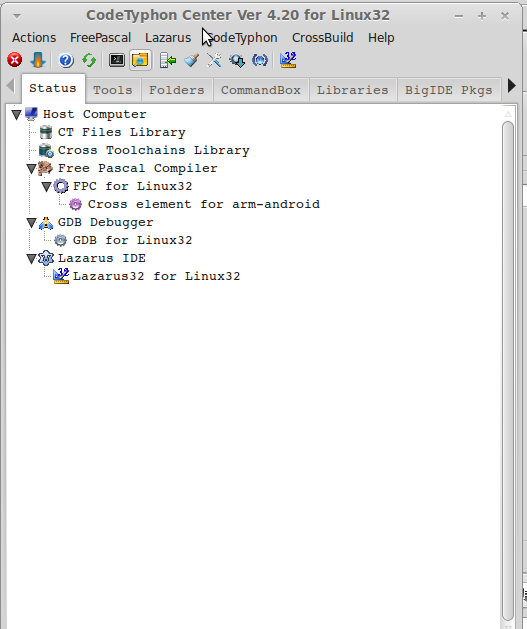This screenshot has height=629, width=527.
Task: Collapse the Host Computer tree node
Action: 16,115
